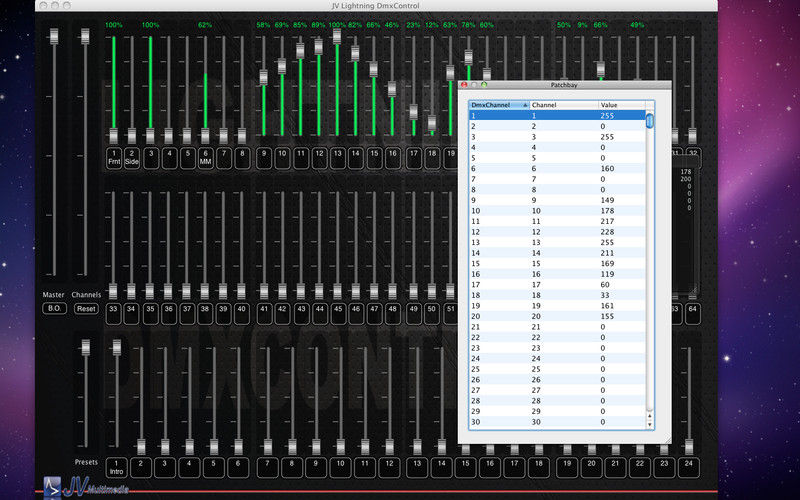Viewport: 800px width, 500px height.
Task: Trigger preset button 12
Action: (x=389, y=468)
